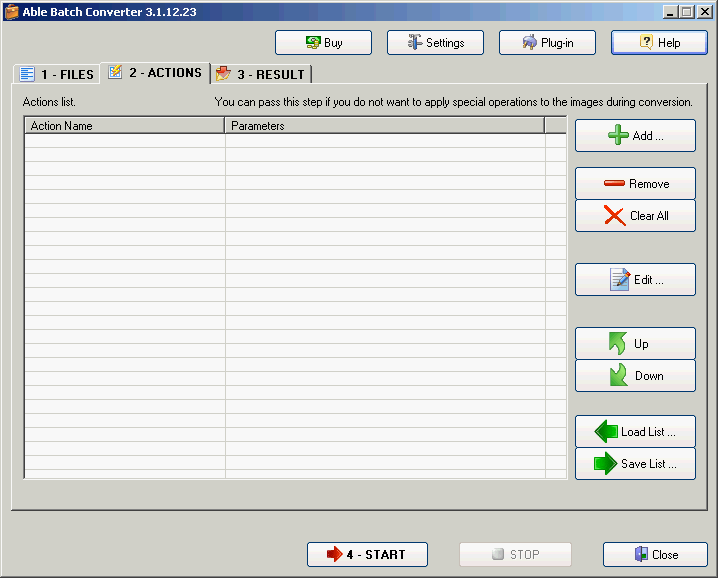
Task: Add a new action with Add...
Action: (635, 136)
